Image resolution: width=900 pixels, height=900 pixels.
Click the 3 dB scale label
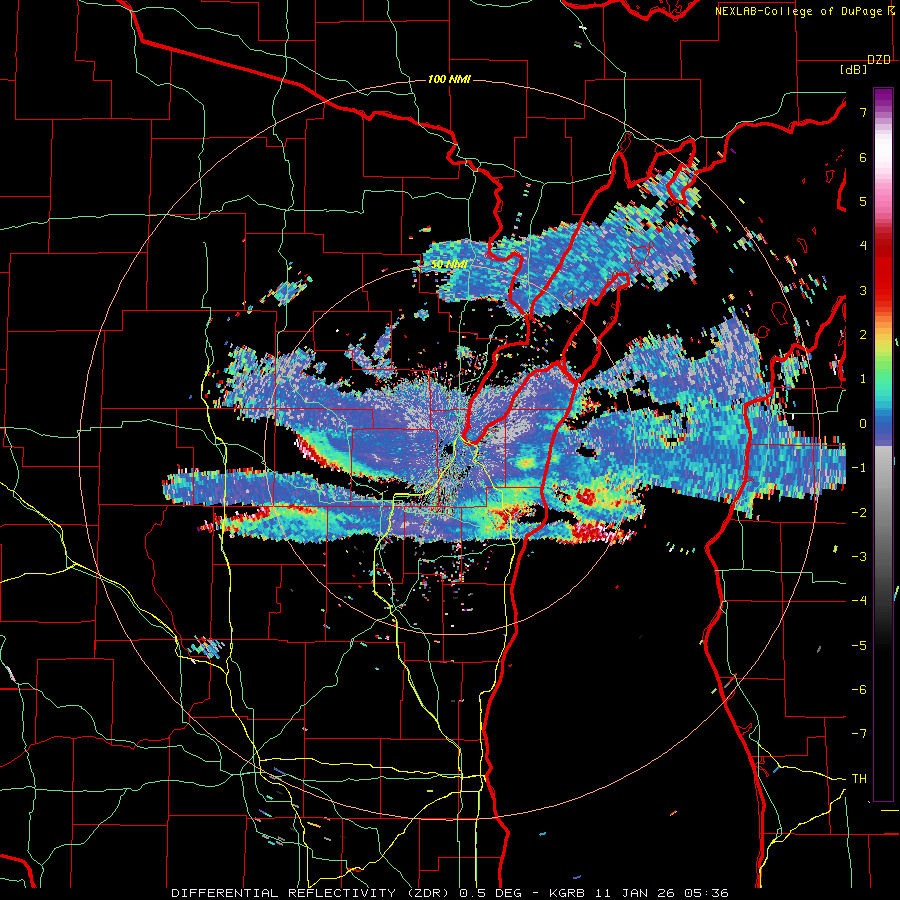(863, 290)
